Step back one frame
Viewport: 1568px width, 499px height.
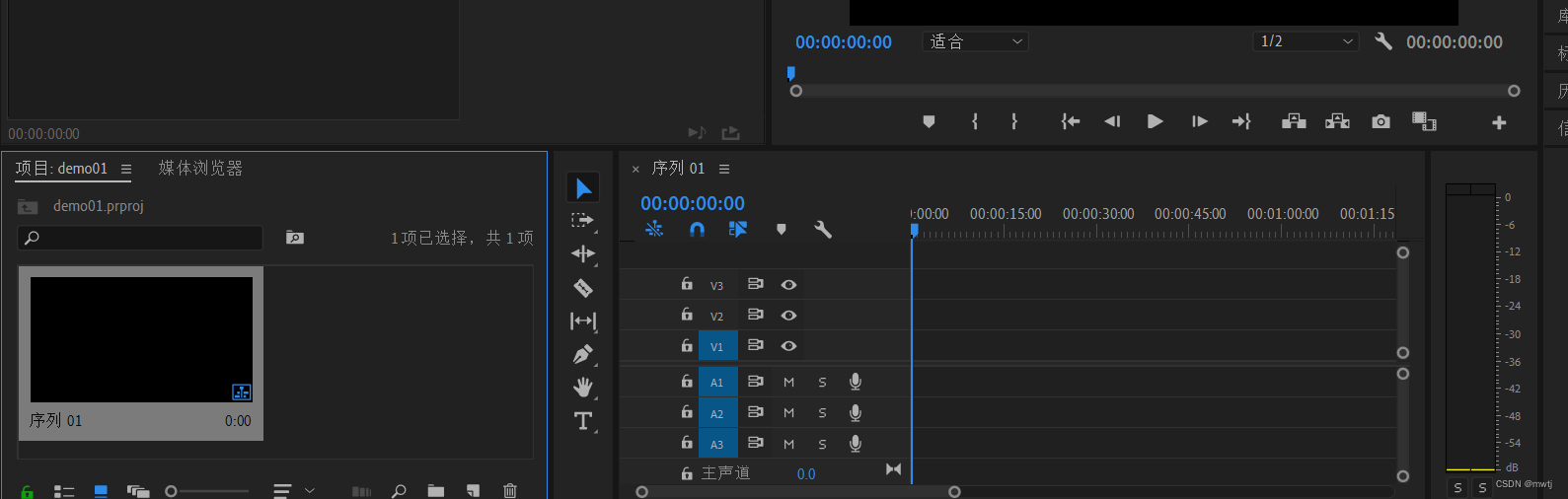click(1112, 121)
